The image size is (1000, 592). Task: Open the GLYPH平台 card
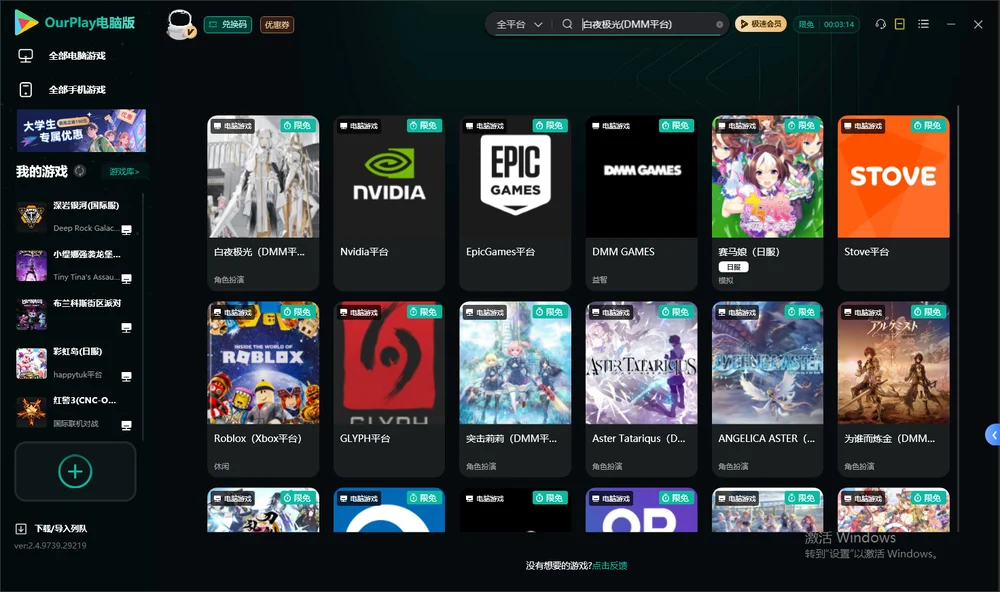point(389,389)
